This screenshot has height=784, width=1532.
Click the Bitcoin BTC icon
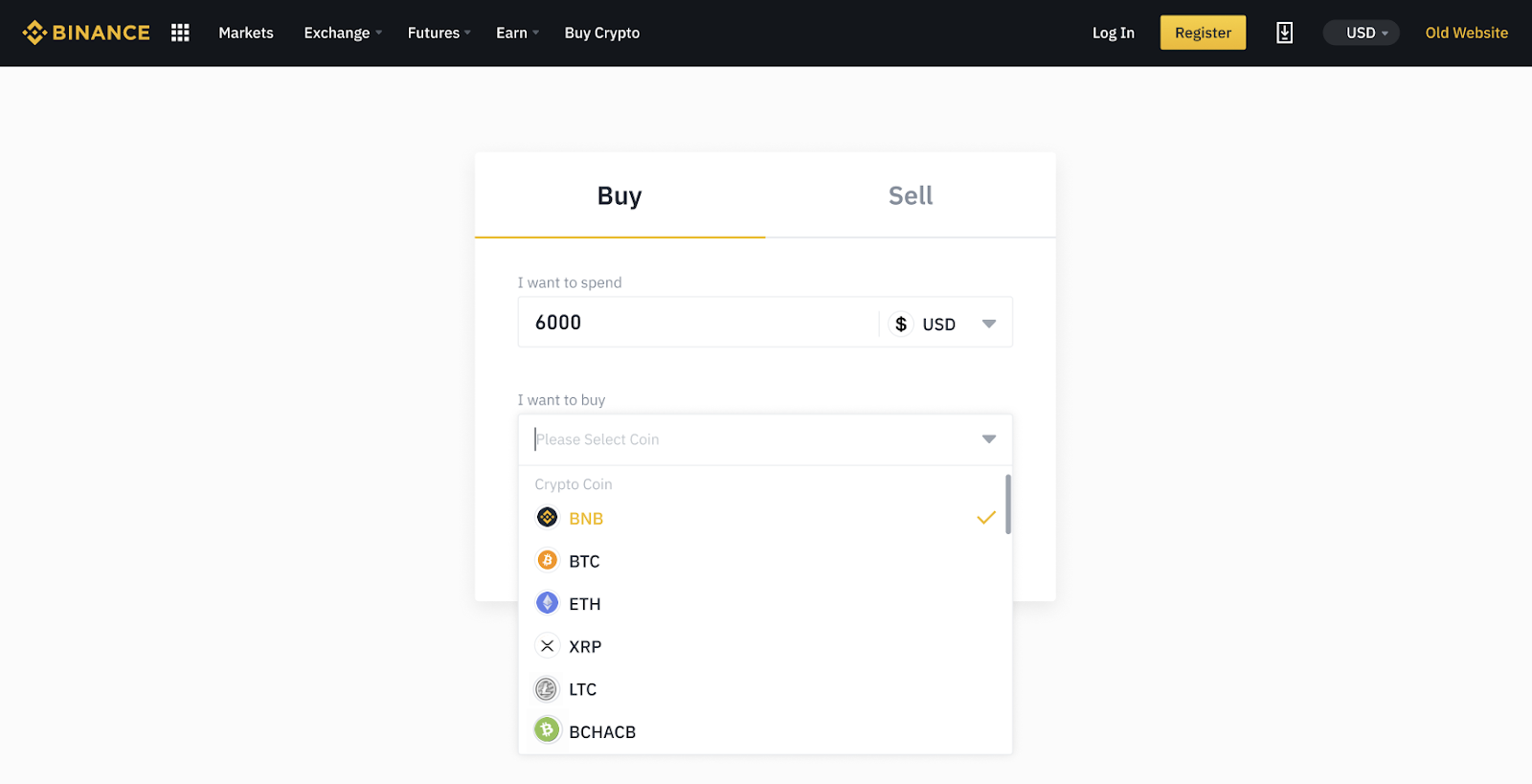[x=547, y=560]
